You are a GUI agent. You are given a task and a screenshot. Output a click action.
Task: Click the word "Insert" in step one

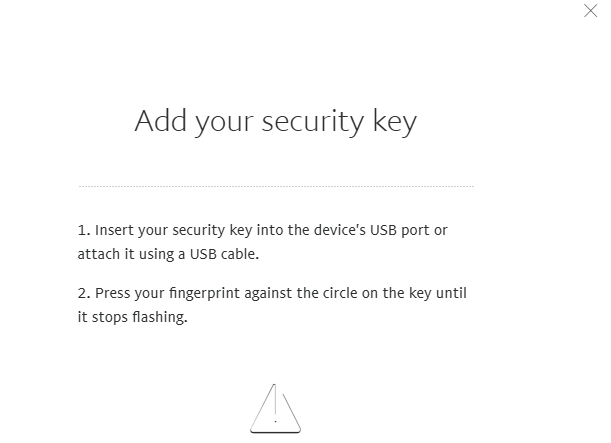pyautogui.click(x=115, y=230)
